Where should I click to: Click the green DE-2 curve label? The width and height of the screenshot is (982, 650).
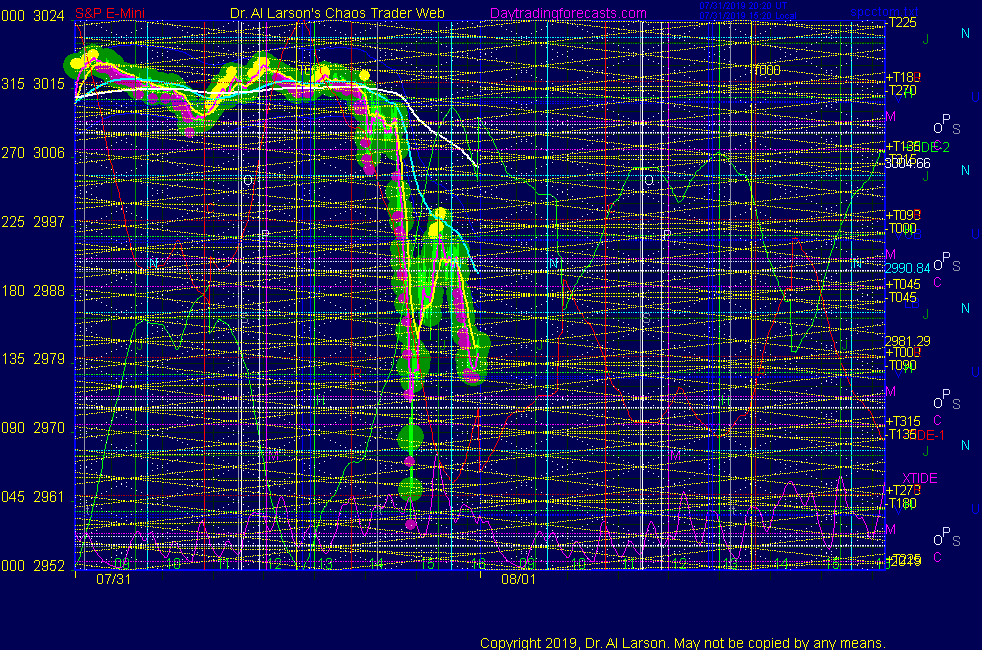[x=935, y=147]
